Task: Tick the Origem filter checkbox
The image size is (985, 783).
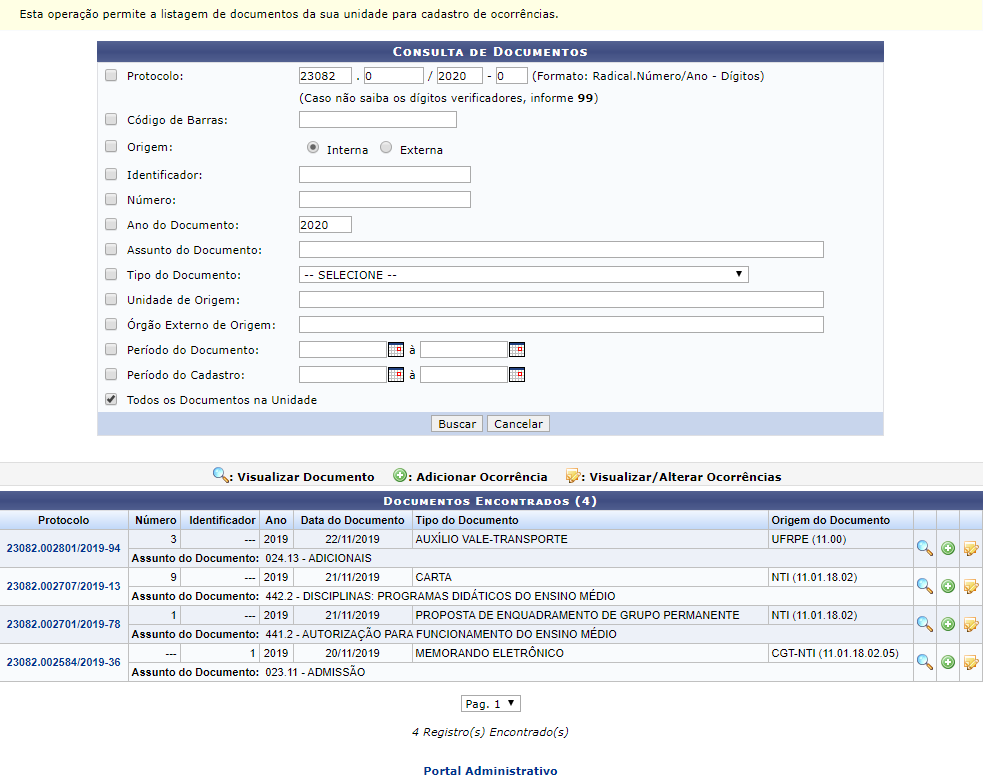Action: tap(111, 146)
